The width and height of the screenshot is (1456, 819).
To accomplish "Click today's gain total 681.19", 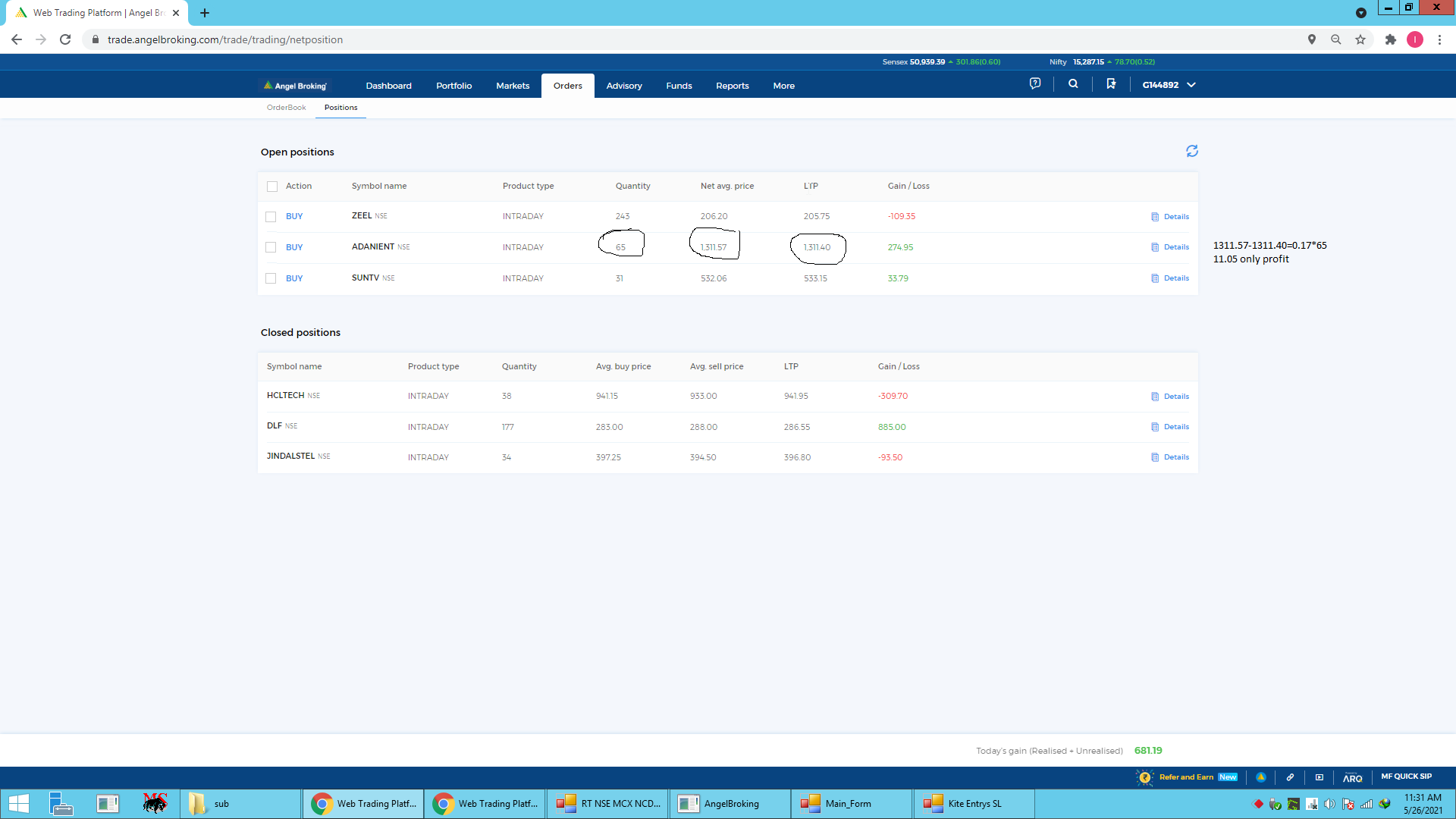I will tap(1148, 751).
